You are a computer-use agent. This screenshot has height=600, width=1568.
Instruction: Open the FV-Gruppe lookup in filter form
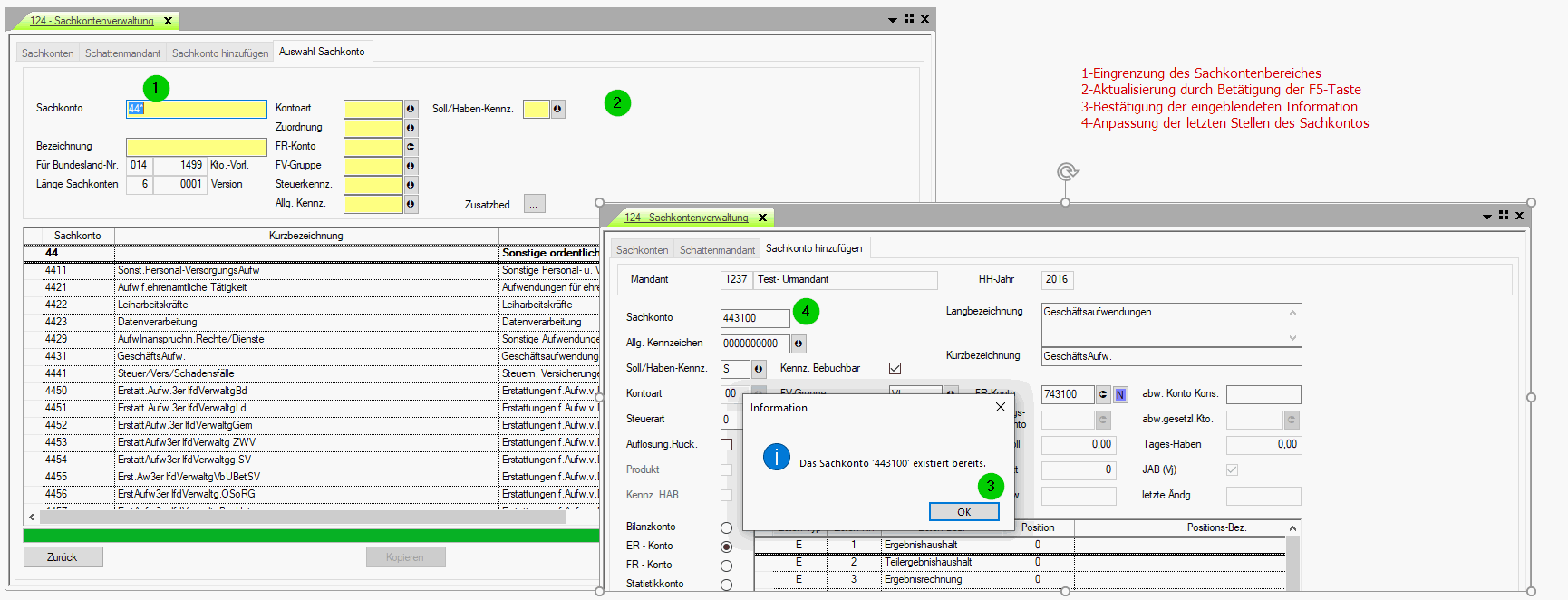pos(411,166)
